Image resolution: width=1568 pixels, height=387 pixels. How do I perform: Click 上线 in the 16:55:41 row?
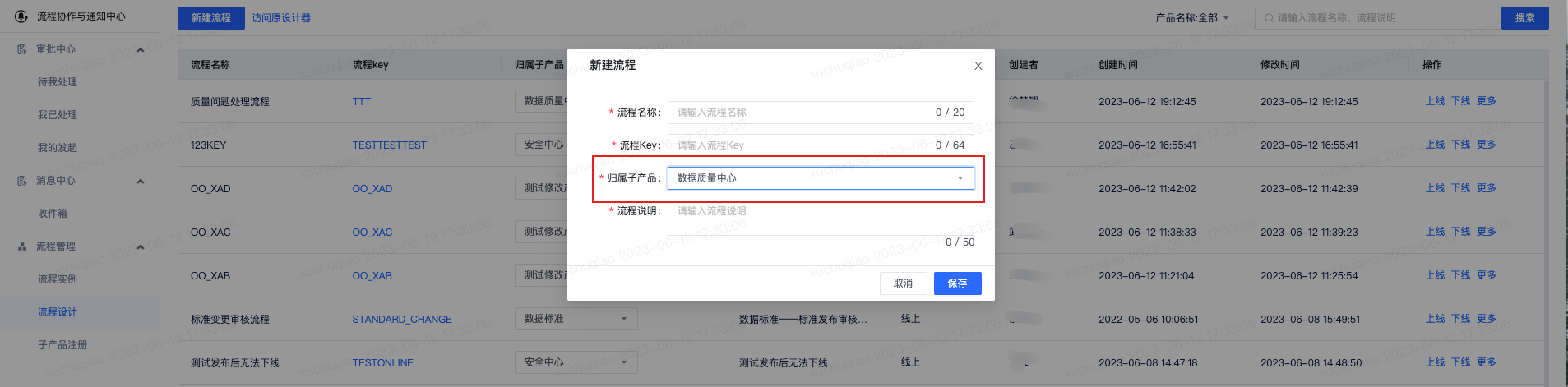pyautogui.click(x=1435, y=145)
